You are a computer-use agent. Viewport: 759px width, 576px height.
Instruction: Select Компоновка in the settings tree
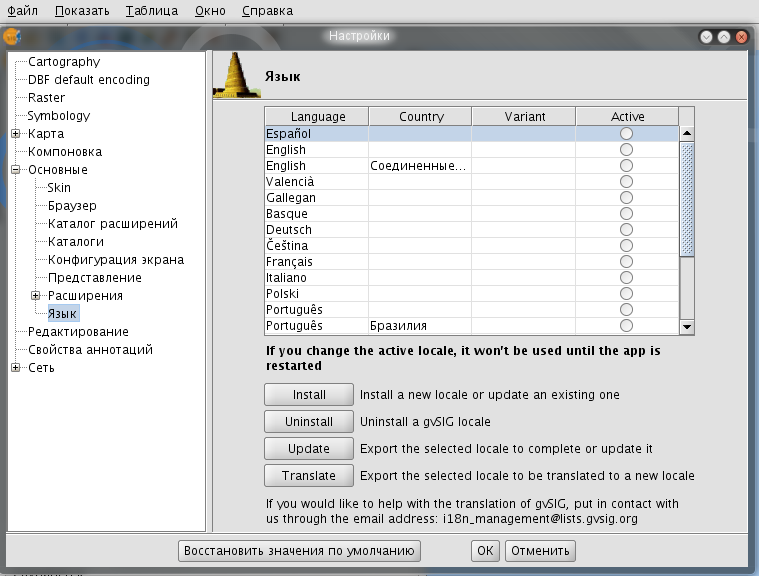[65, 152]
